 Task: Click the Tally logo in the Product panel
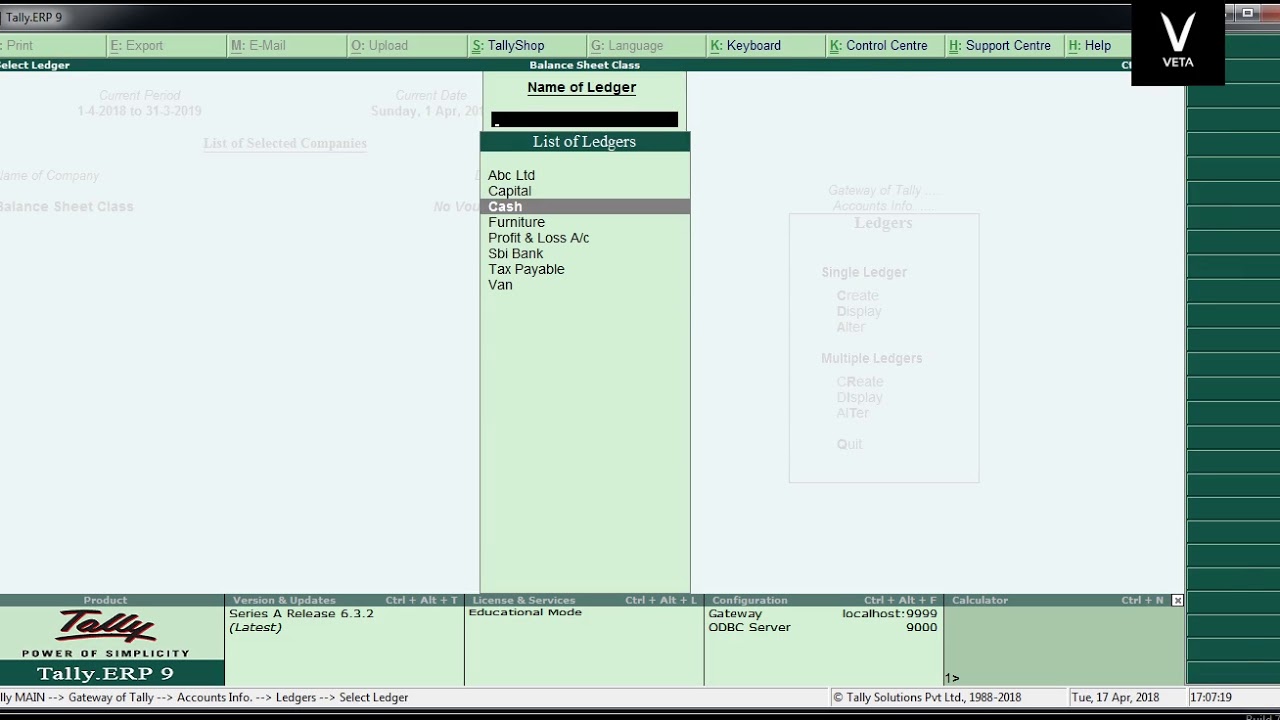106,627
